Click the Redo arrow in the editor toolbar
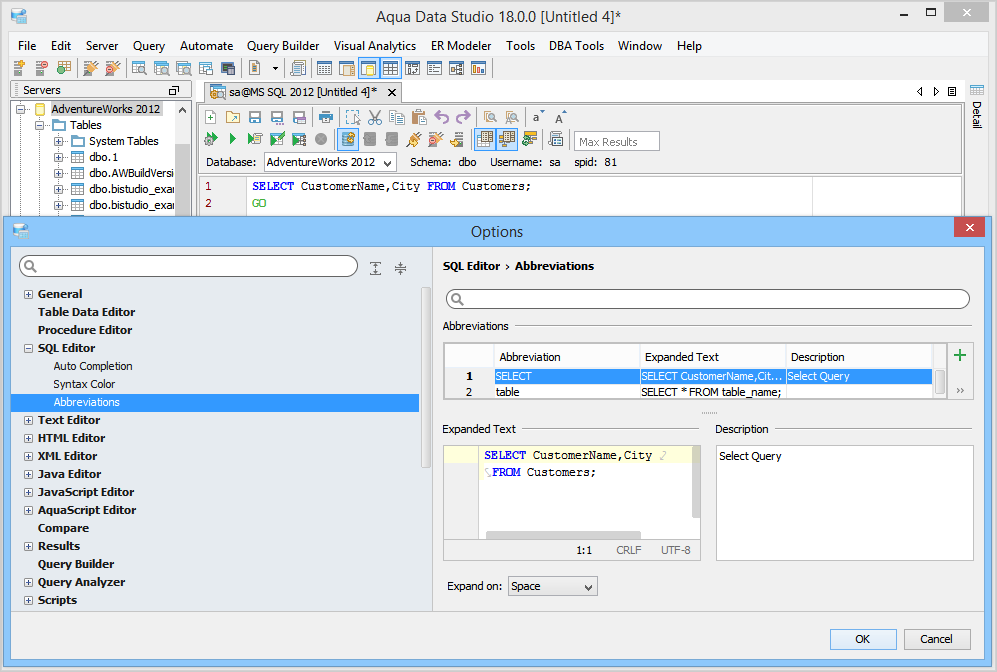 [x=464, y=117]
